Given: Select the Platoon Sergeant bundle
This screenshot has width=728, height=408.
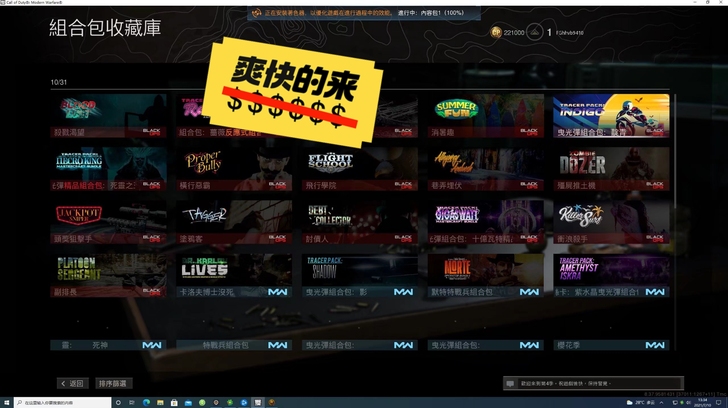Looking at the screenshot, I should click(108, 276).
